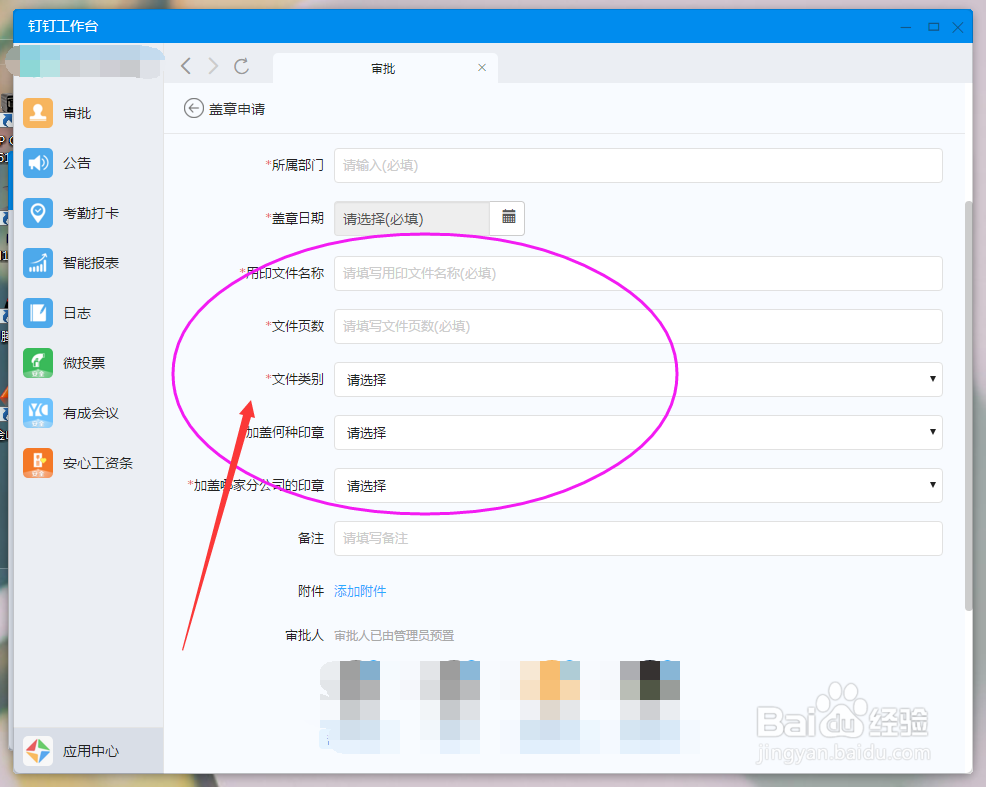Go back using the 盖章申请 back arrow
Viewport: 986px width, 787px height.
[x=193, y=108]
